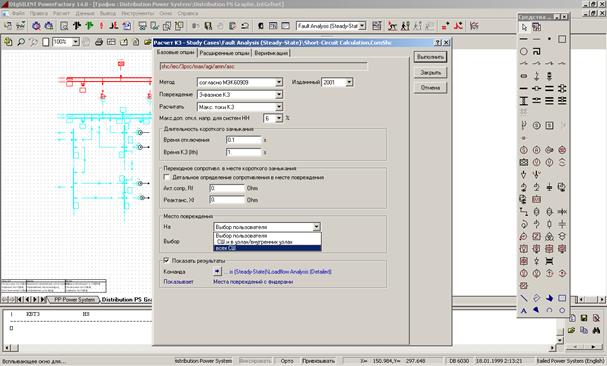607x366 pixels.
Task: Select the diagonal line drawing tool
Action: [524, 298]
